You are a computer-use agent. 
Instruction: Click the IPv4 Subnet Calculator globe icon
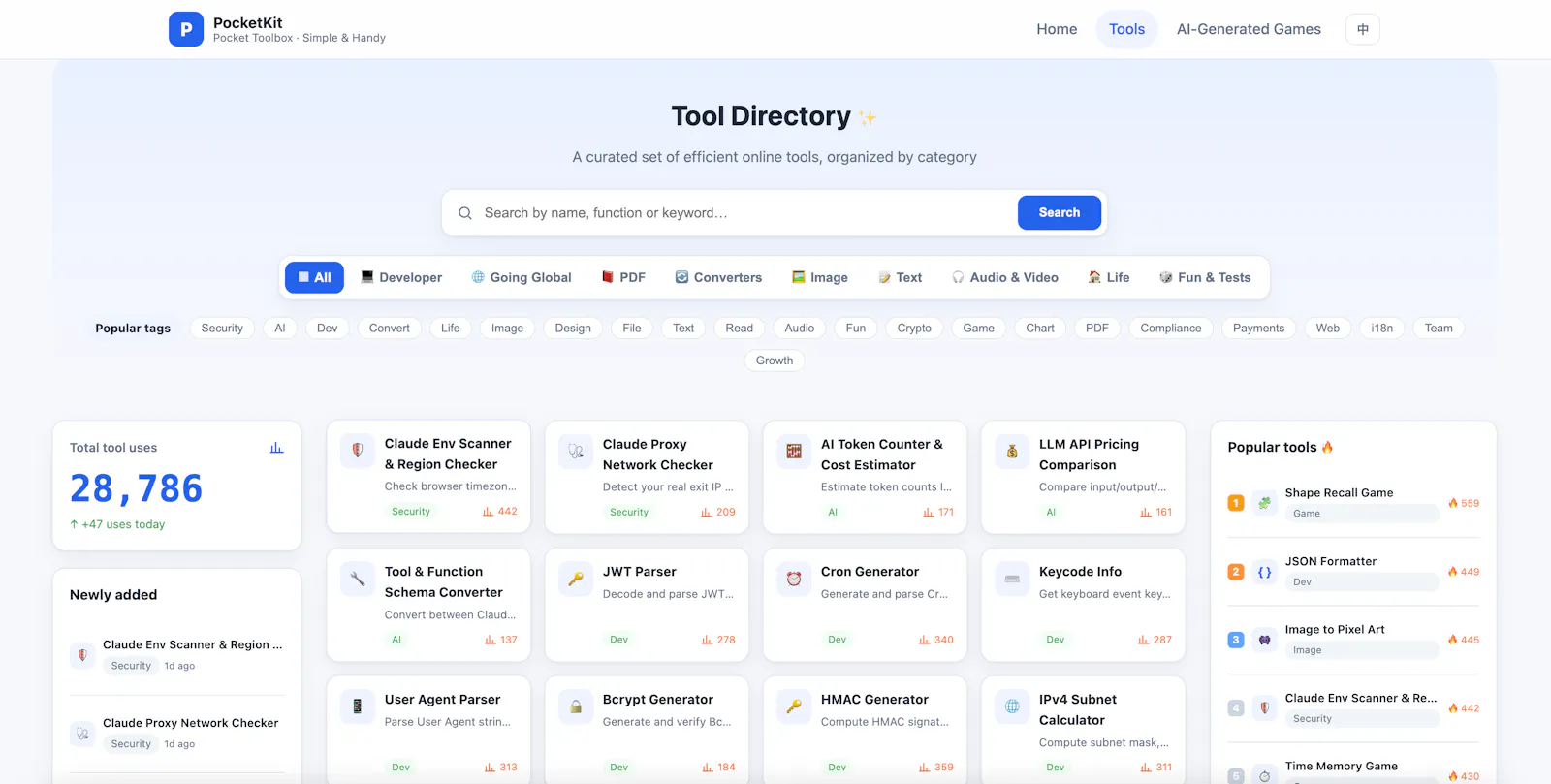tap(1012, 706)
